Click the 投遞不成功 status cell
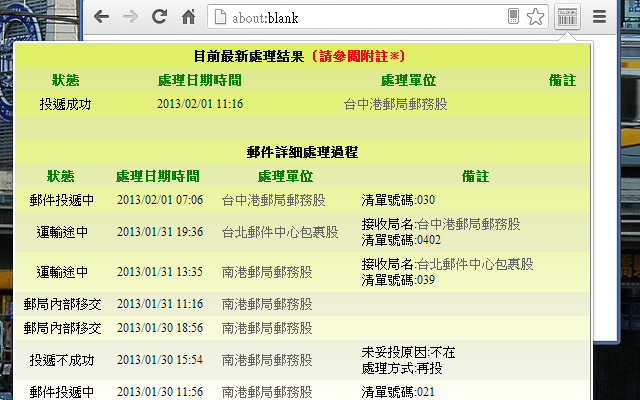Screen dimensions: 640x400 62,360
